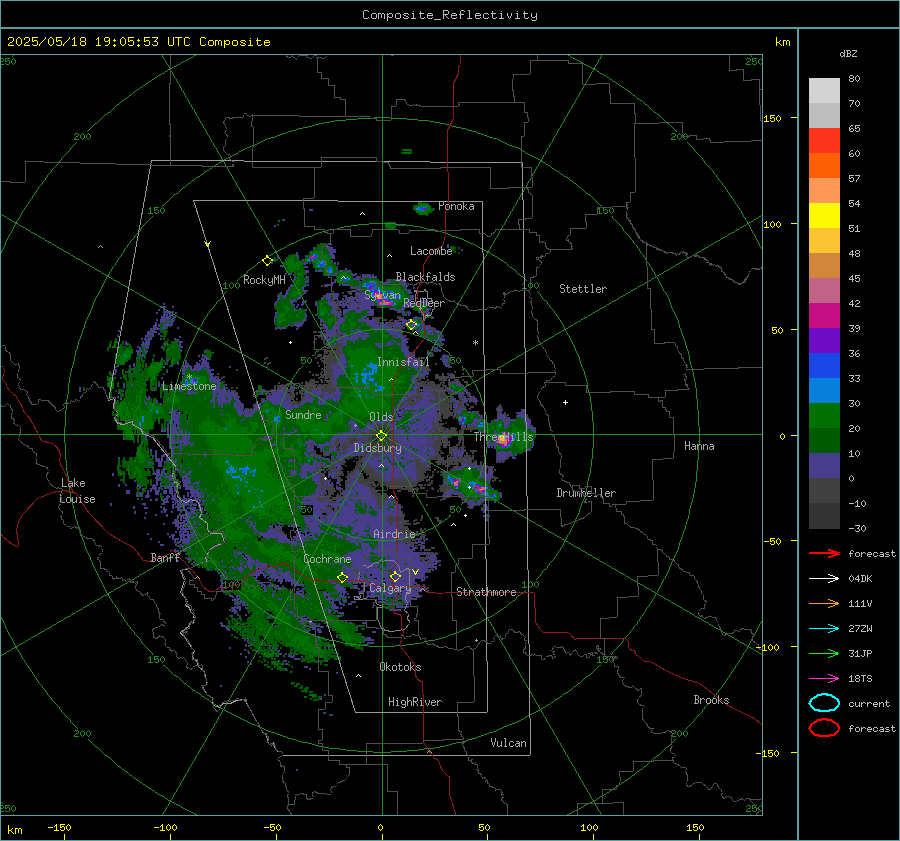Click the -150 tick on bottom axis
900x841 pixels.
click(x=59, y=827)
